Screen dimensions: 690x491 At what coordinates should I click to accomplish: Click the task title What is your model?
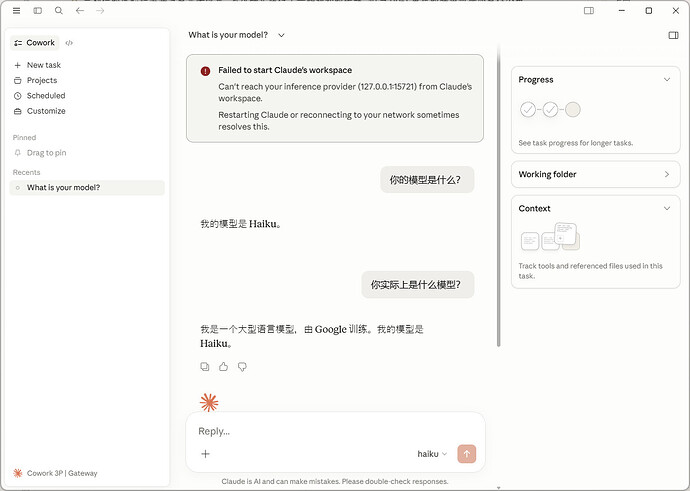point(228,35)
